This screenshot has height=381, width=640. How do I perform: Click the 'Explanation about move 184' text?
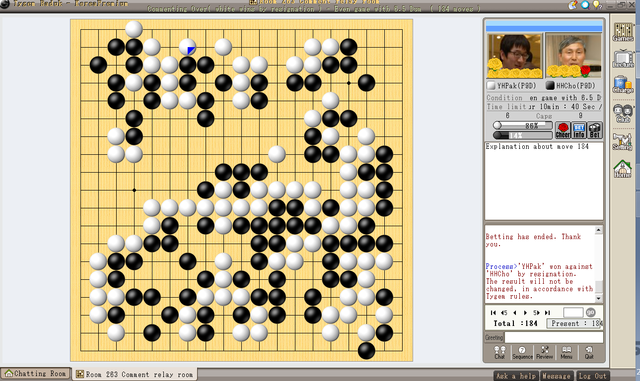[x=537, y=147]
